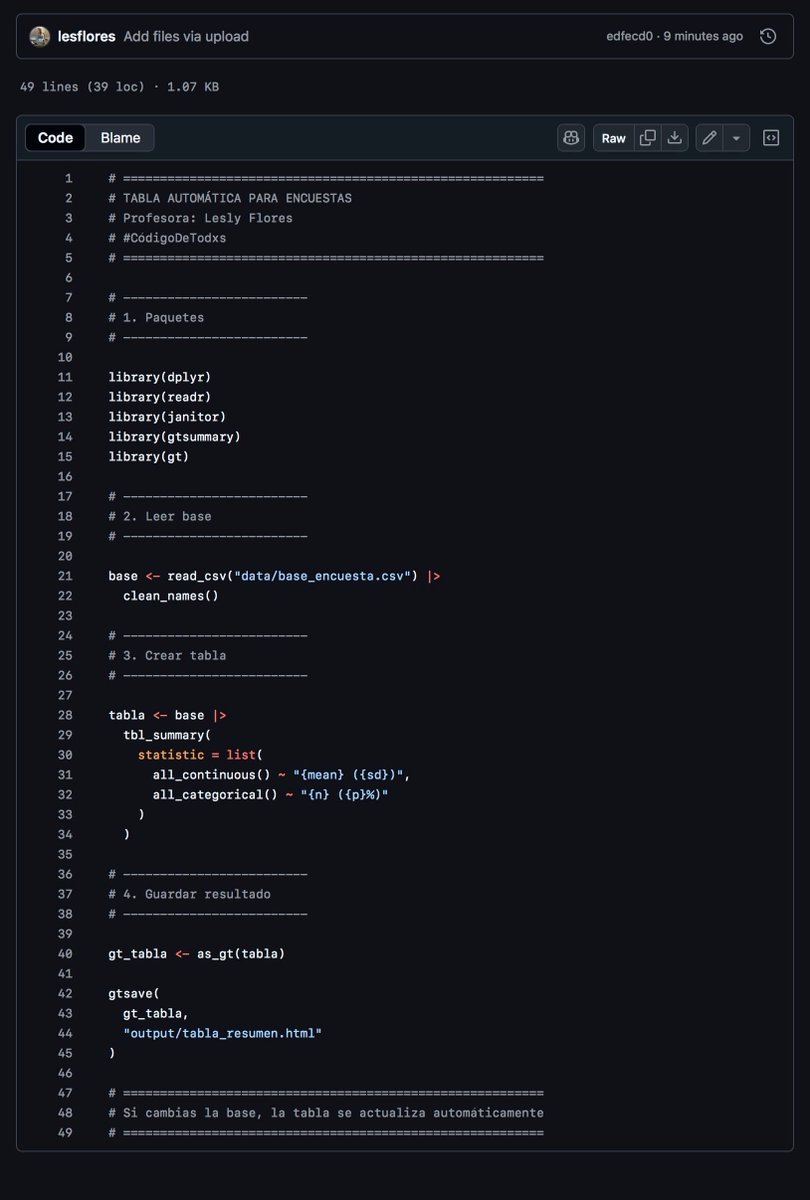Click the 'statistic = list(' line
The height and width of the screenshot is (1200, 810).
click(201, 755)
